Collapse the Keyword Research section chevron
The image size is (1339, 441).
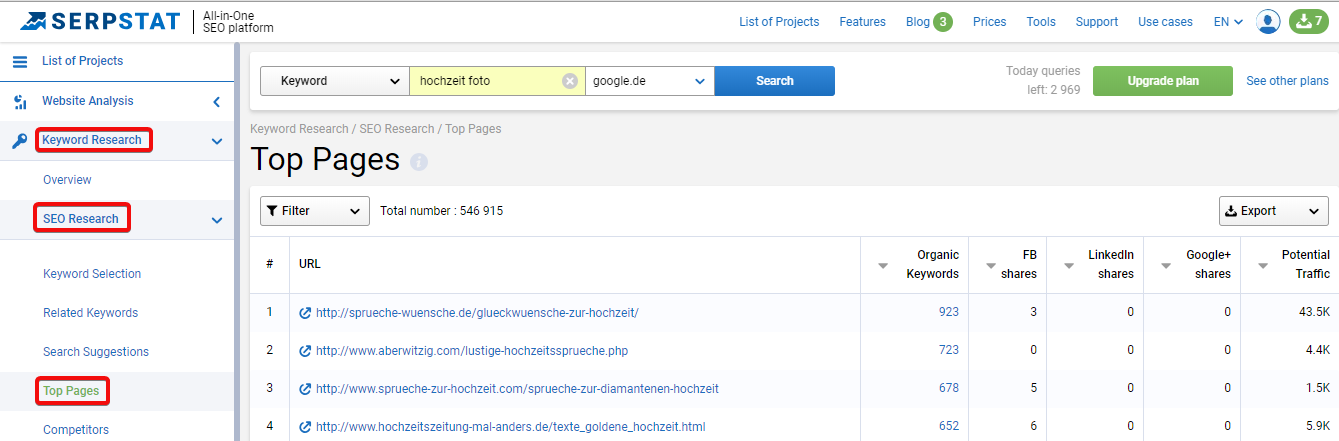point(217,141)
